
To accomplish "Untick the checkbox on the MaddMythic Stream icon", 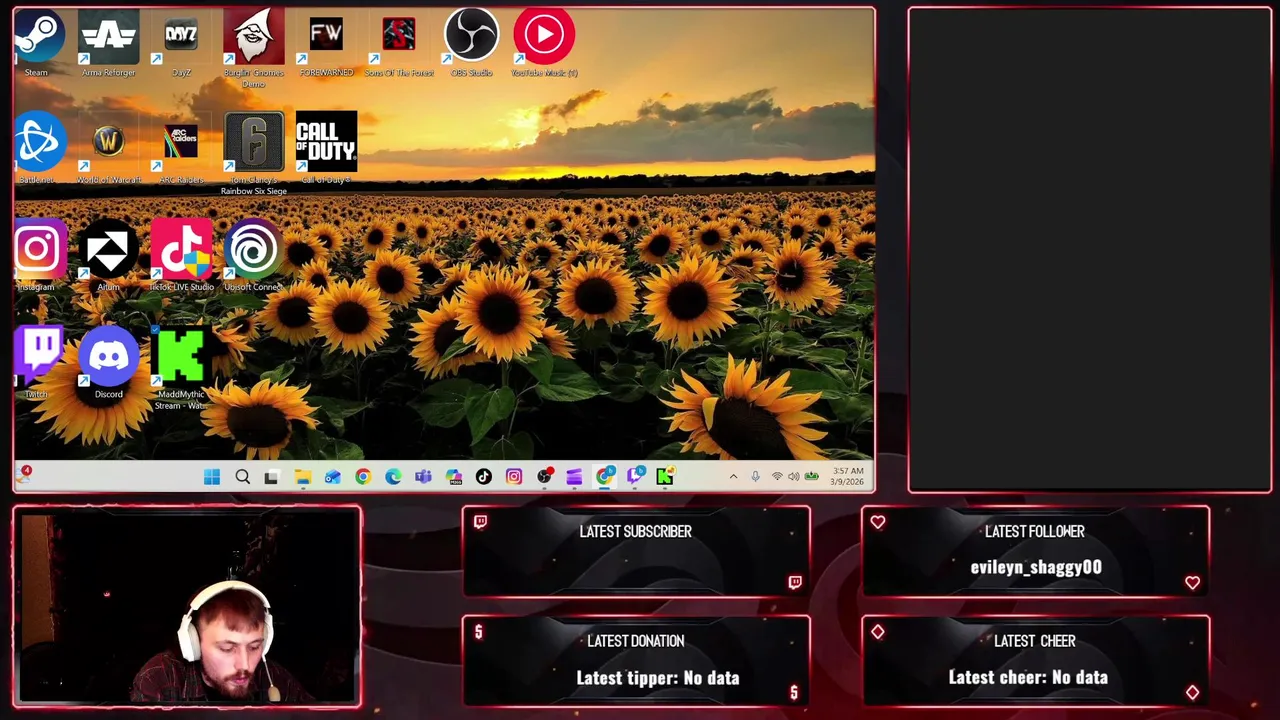I will (x=157, y=331).
